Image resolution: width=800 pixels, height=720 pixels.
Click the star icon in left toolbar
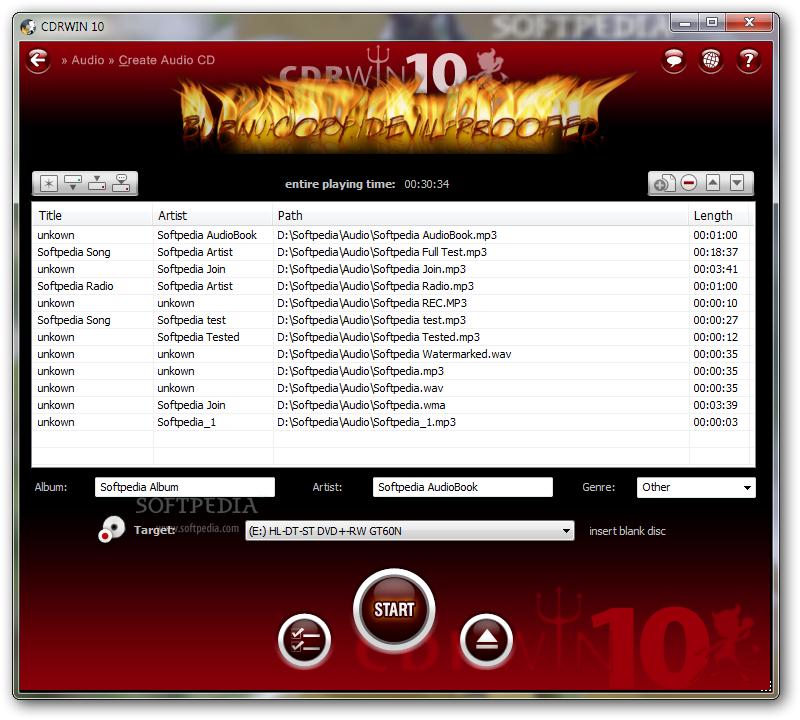click(49, 183)
